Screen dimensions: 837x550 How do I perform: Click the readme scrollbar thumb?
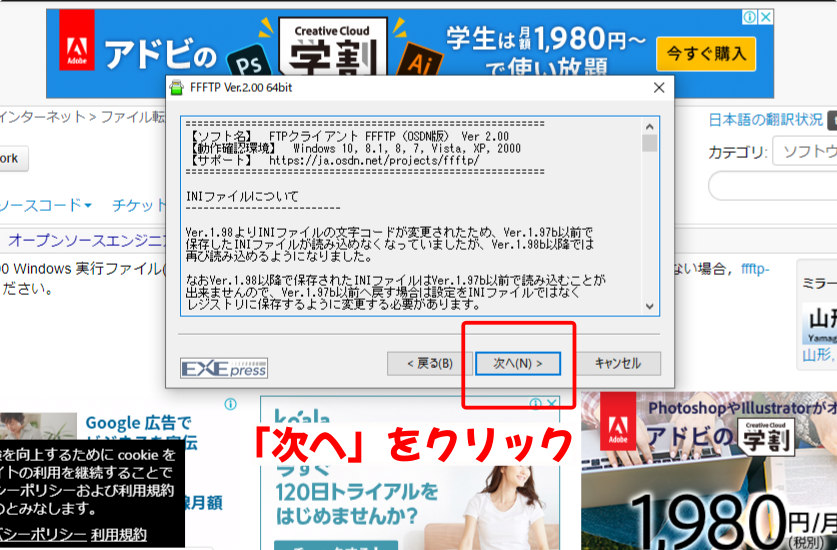649,143
